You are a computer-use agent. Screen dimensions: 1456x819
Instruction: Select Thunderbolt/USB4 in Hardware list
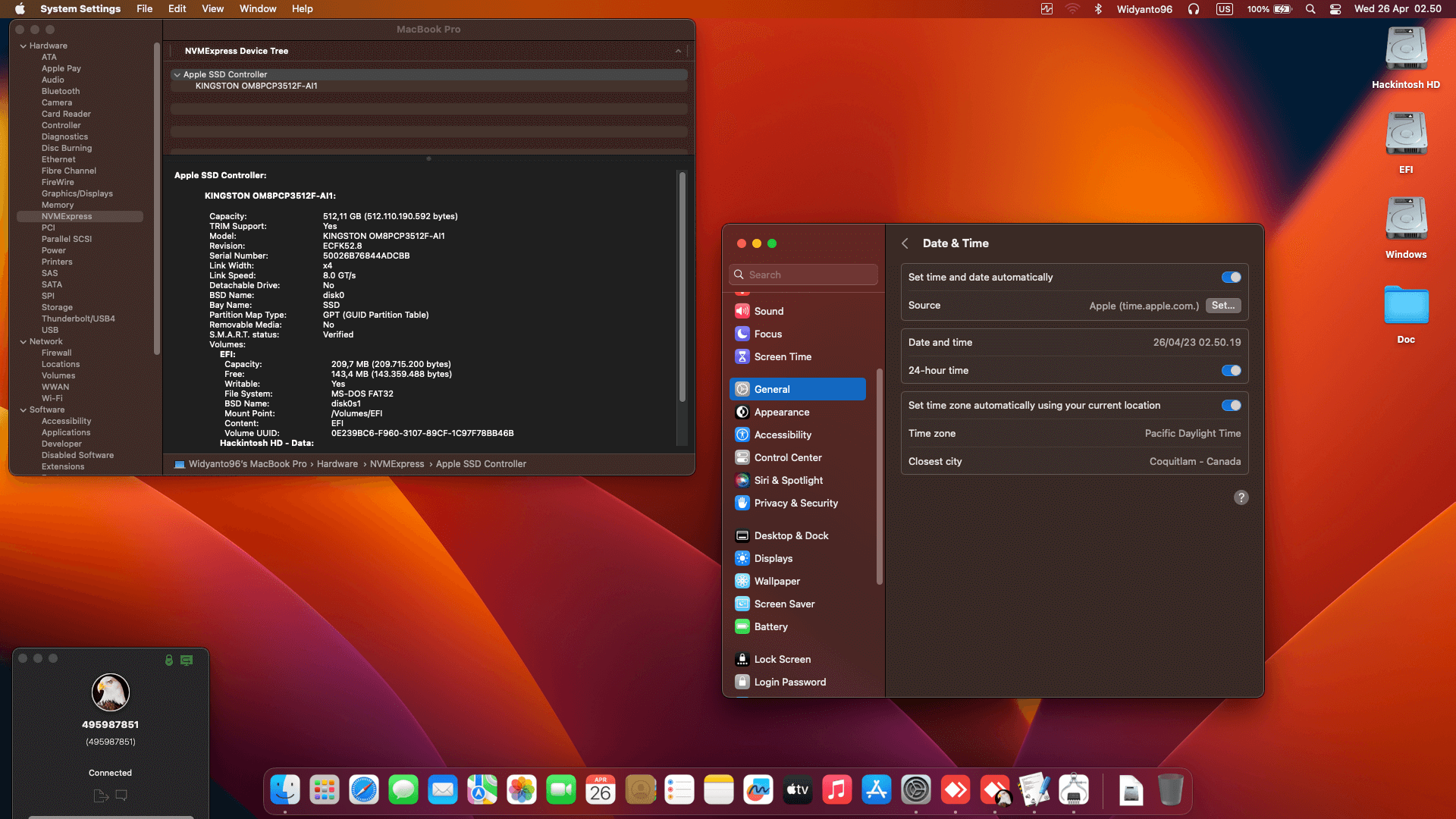(x=78, y=319)
